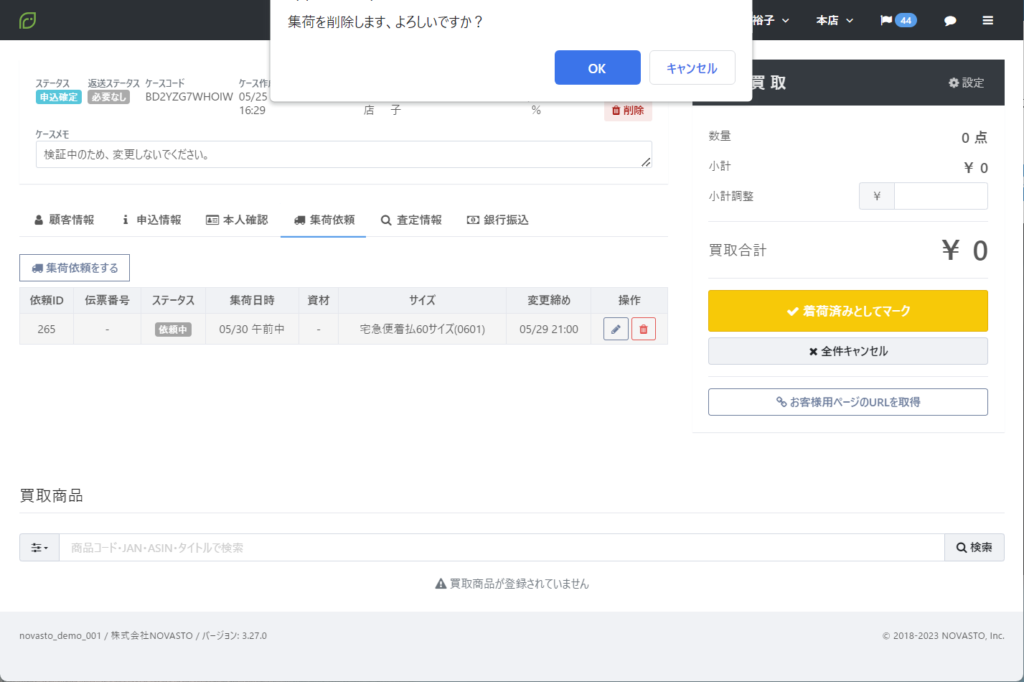Viewport: 1024px width, 682px height.
Task: Click the yellow 着荷済みとしてマーク button
Action: pyautogui.click(x=847, y=311)
